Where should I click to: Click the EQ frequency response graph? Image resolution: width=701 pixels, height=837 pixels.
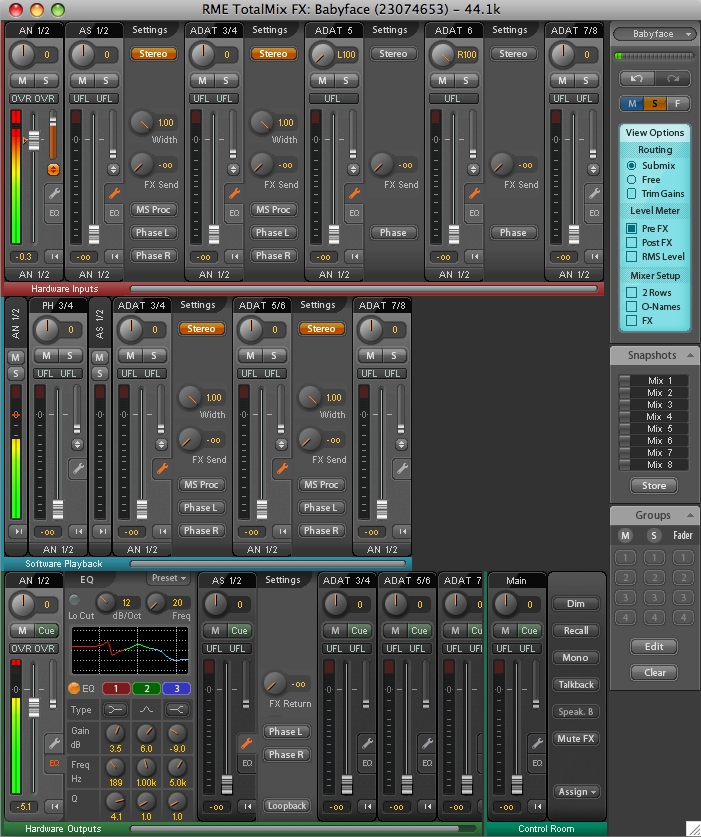tap(130, 650)
